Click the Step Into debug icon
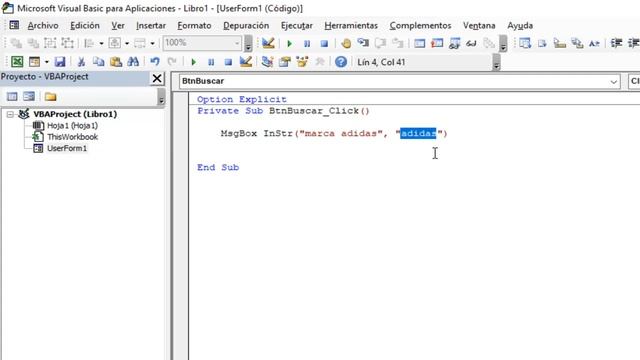Viewport: 640px width, 360px height. [x=363, y=43]
